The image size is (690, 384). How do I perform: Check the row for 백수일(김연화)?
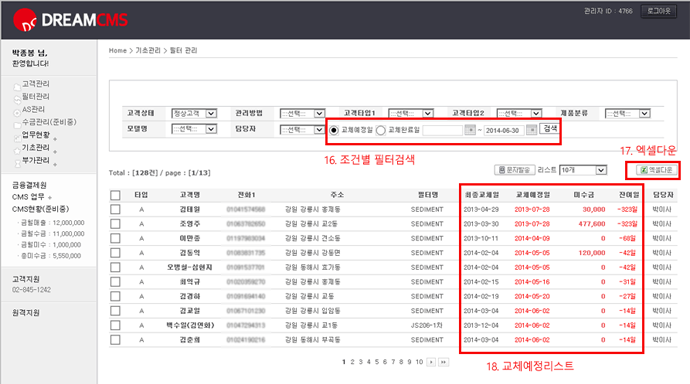point(115,325)
